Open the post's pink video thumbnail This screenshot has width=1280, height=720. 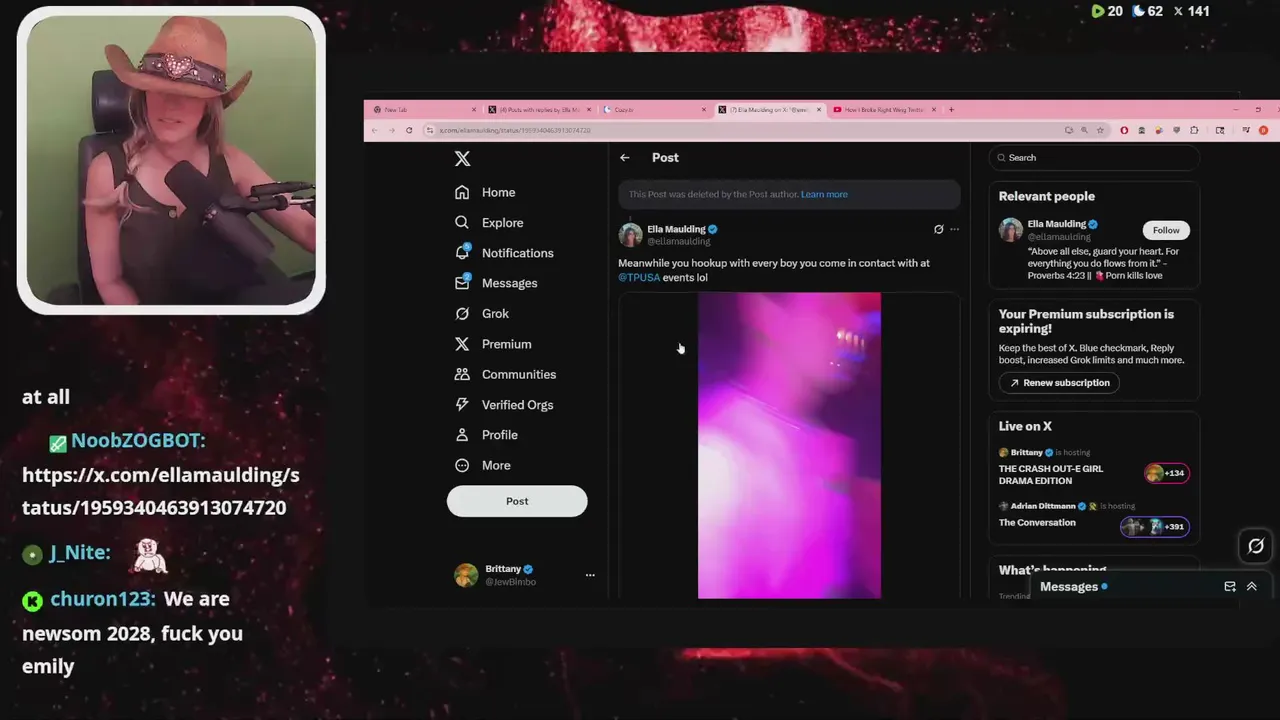[789, 446]
